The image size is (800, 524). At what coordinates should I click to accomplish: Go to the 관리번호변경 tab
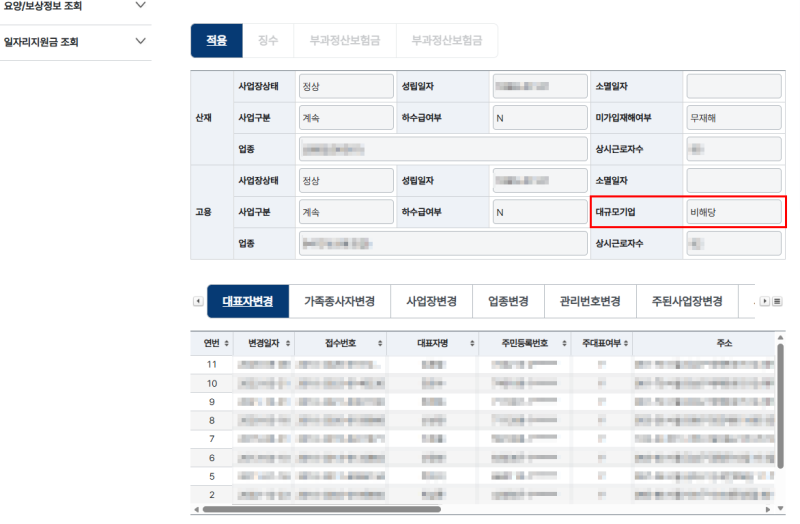(590, 302)
